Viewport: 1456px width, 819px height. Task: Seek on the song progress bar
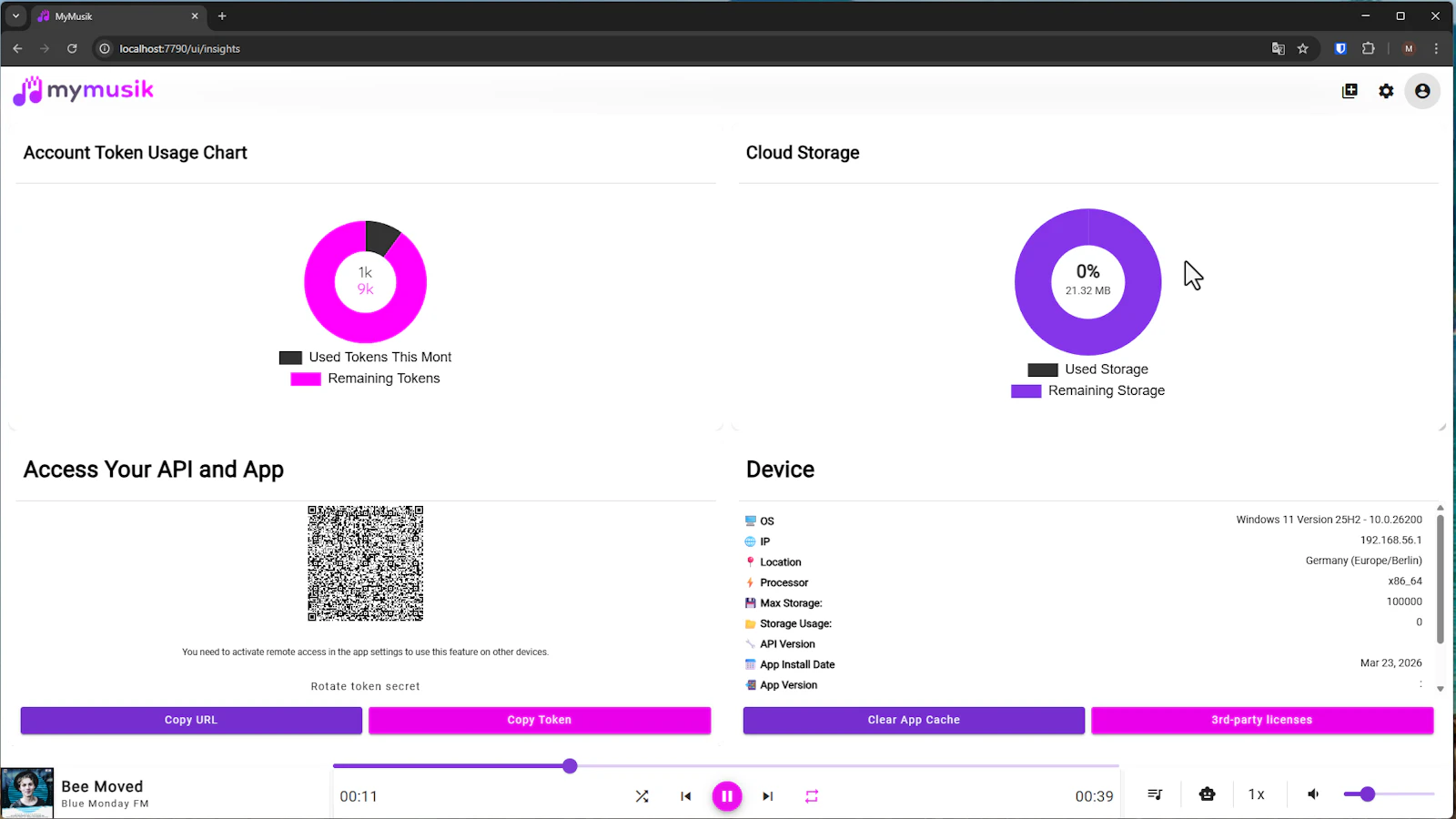(x=726, y=766)
